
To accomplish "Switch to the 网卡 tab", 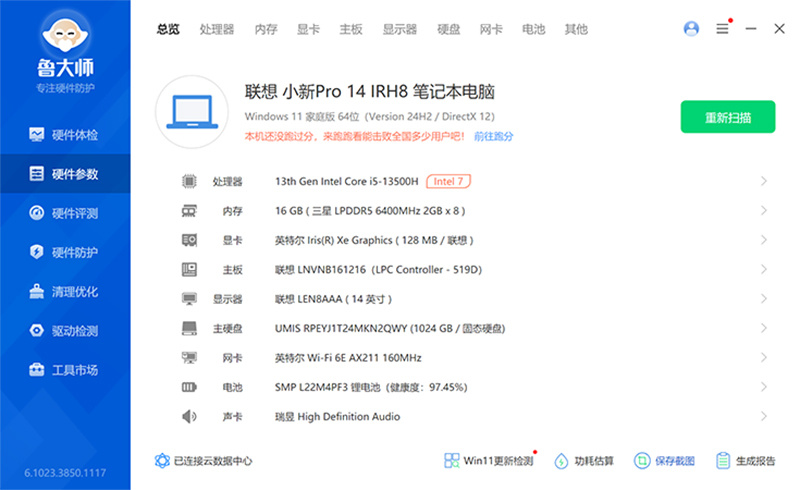I will (x=491, y=29).
